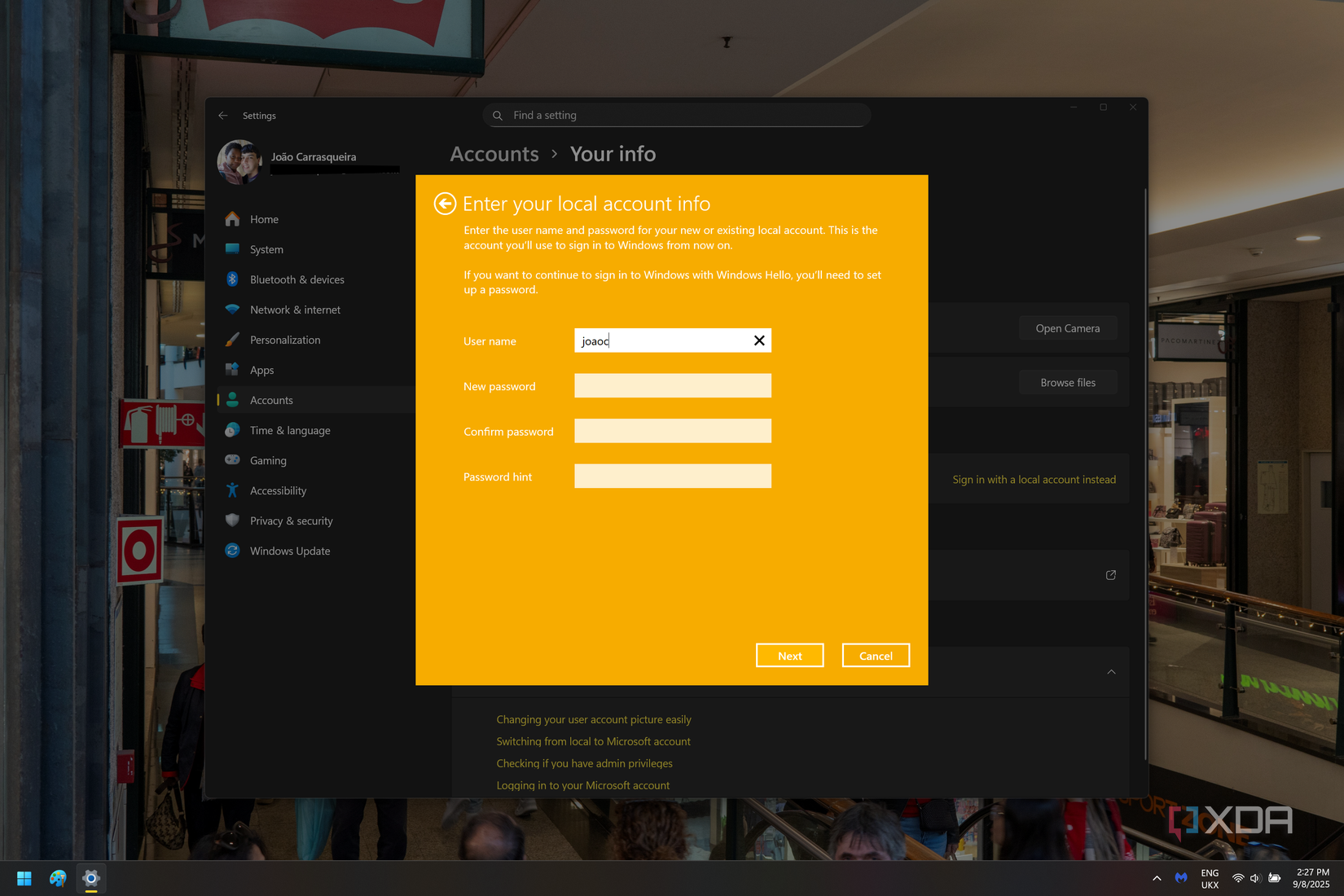Collapse the expanded help section chevron
The image size is (1344, 896).
coord(1111,672)
